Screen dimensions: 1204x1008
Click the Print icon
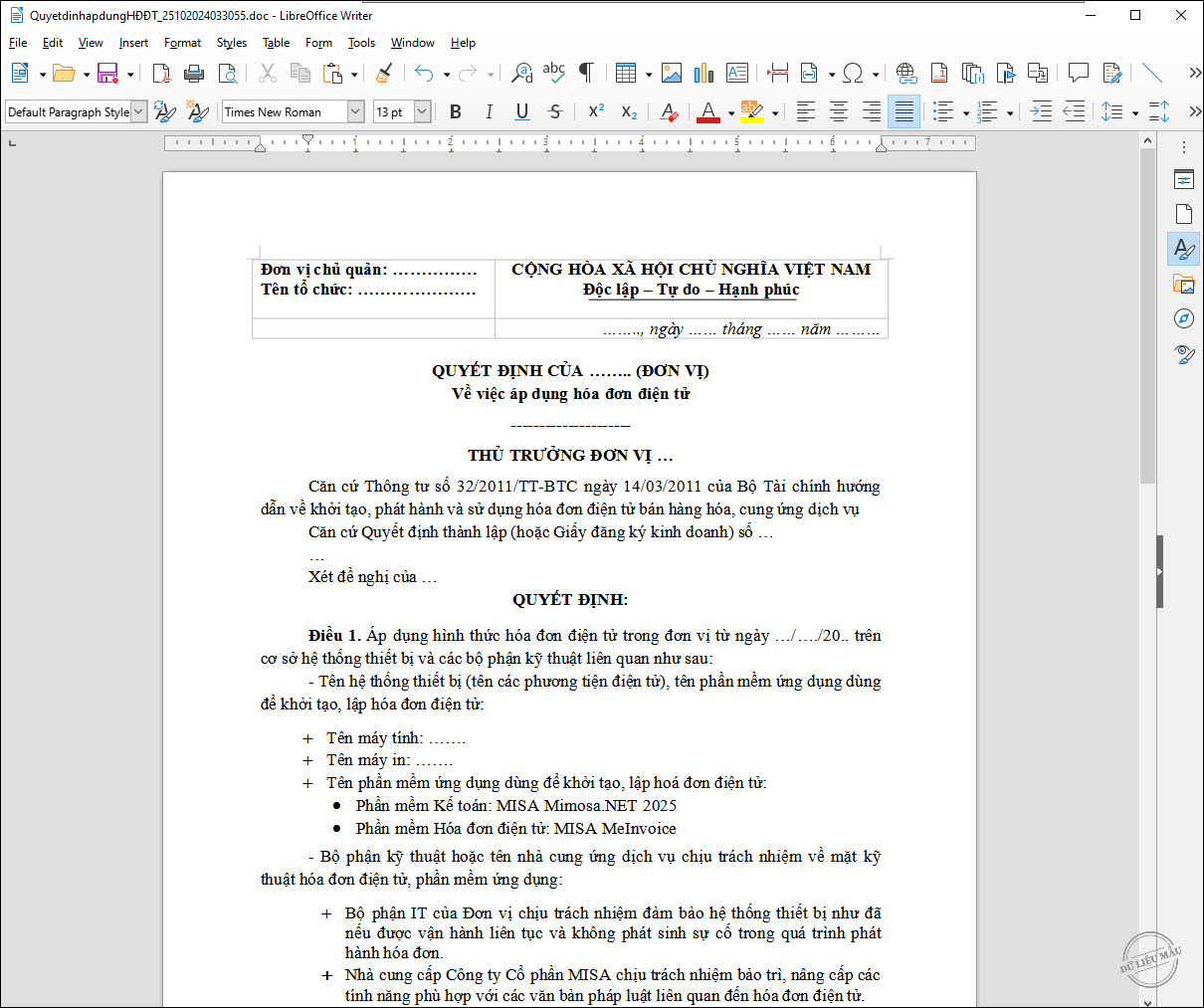coord(194,73)
